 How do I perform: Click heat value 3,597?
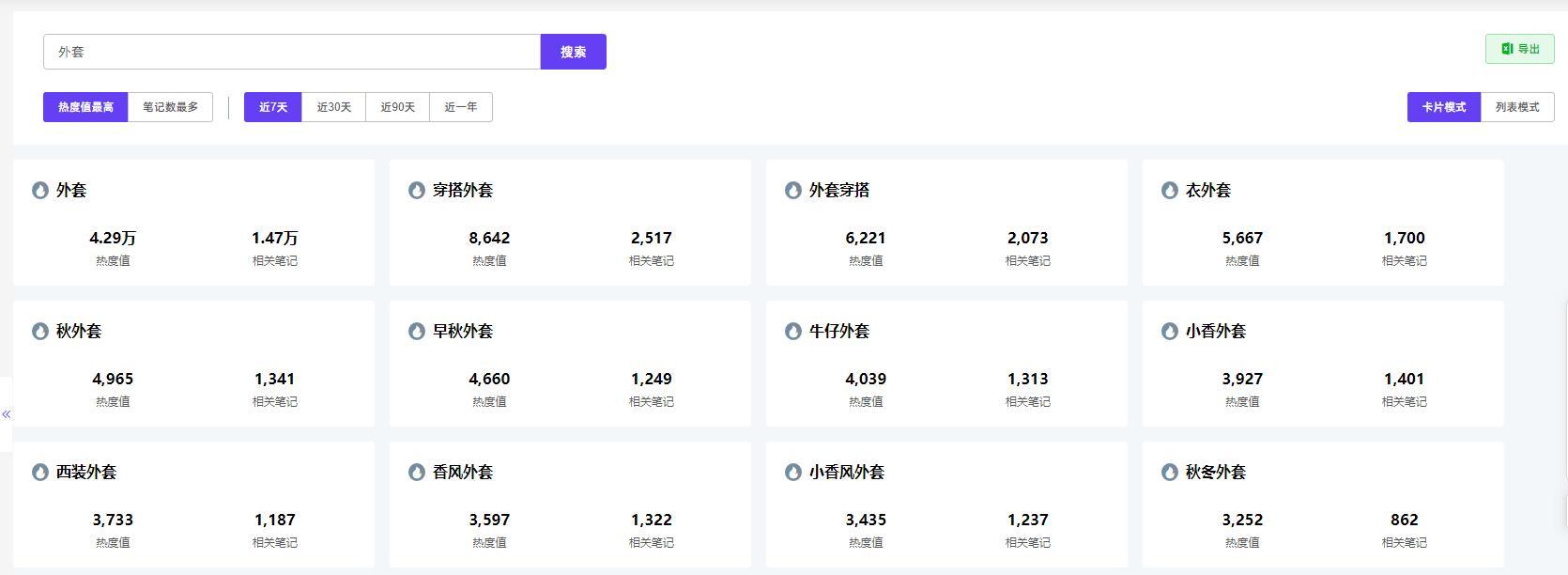[x=489, y=520]
